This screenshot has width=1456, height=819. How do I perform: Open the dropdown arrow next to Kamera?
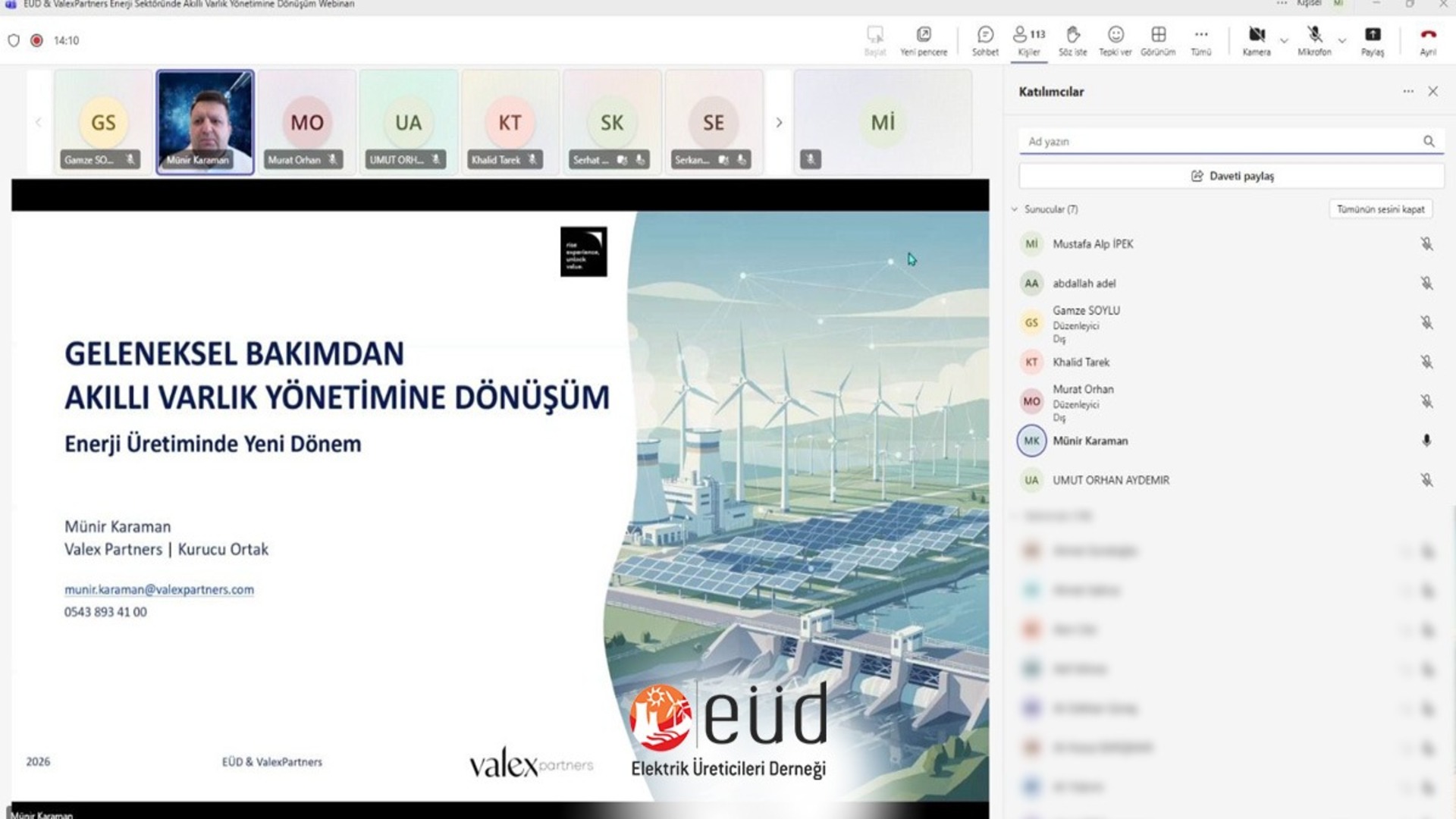(1284, 41)
